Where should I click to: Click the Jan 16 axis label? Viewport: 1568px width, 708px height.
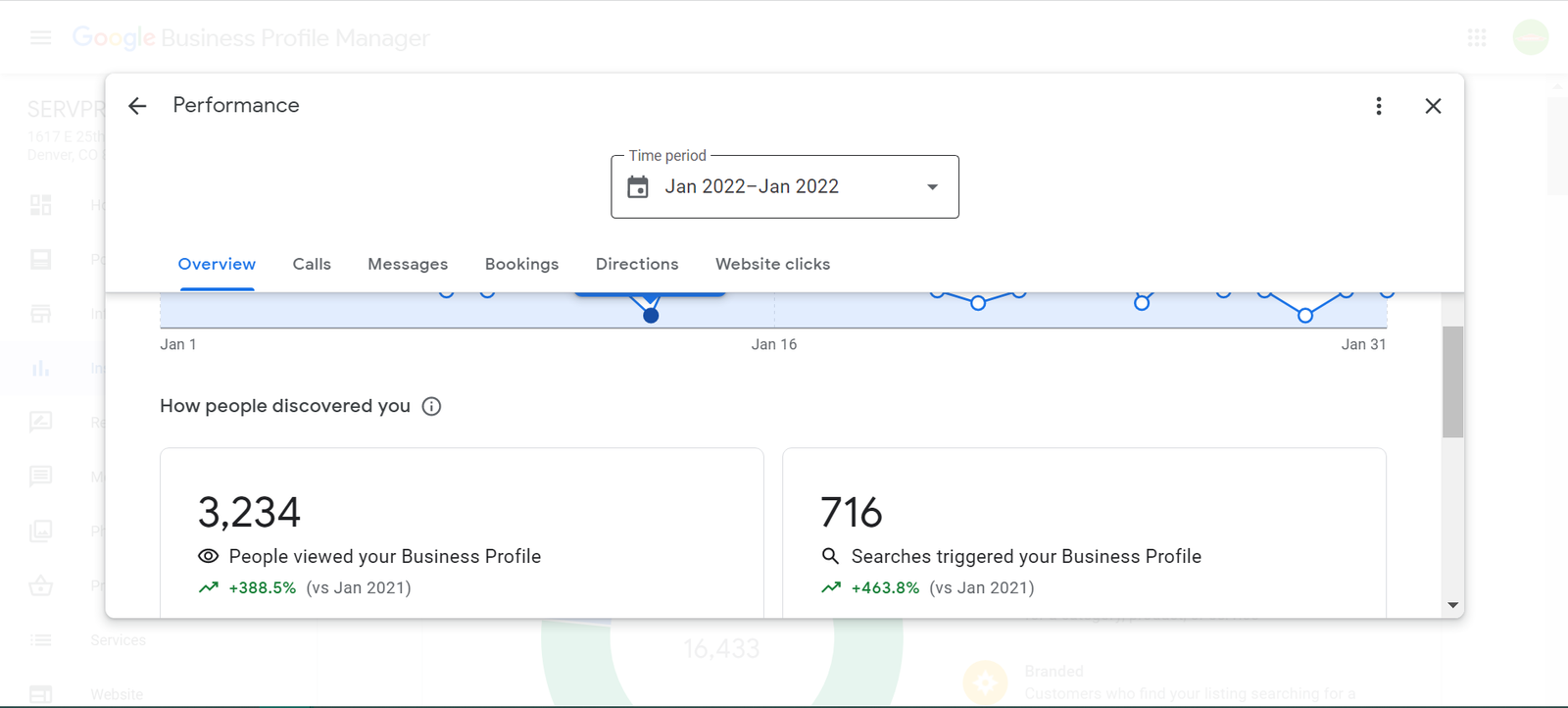click(x=773, y=344)
